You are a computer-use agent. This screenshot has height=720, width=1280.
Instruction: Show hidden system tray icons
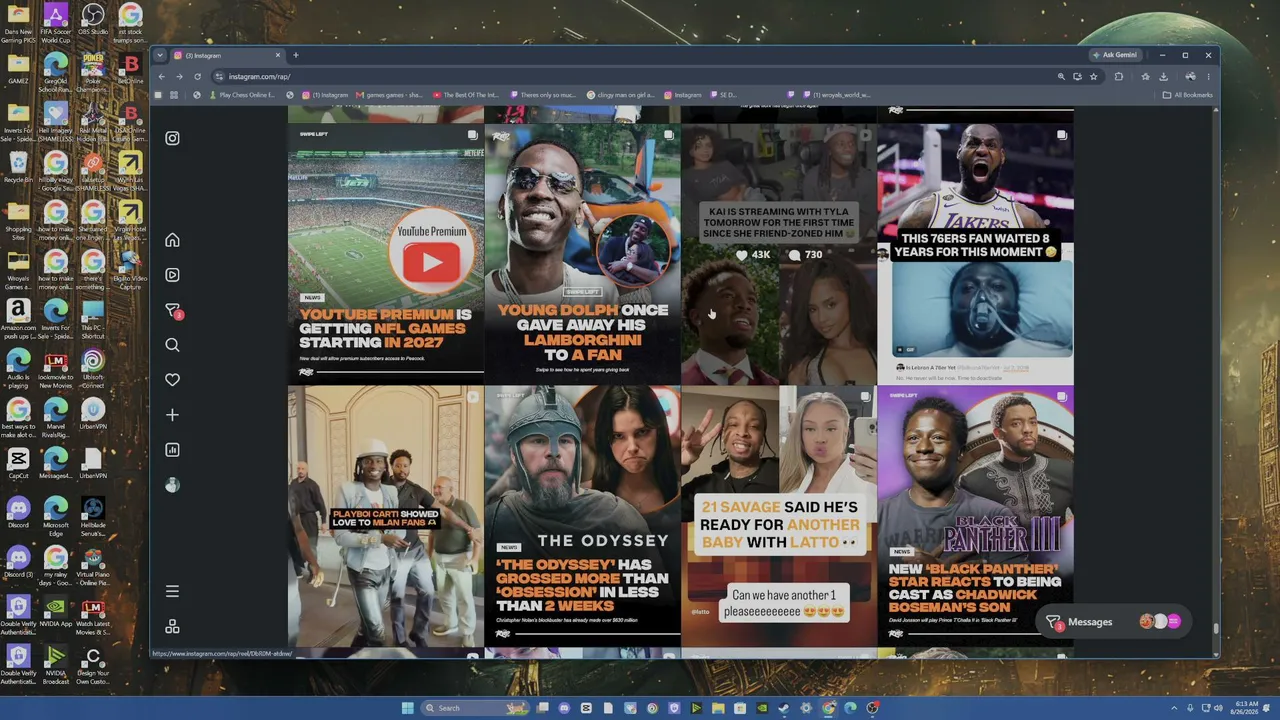point(1175,708)
